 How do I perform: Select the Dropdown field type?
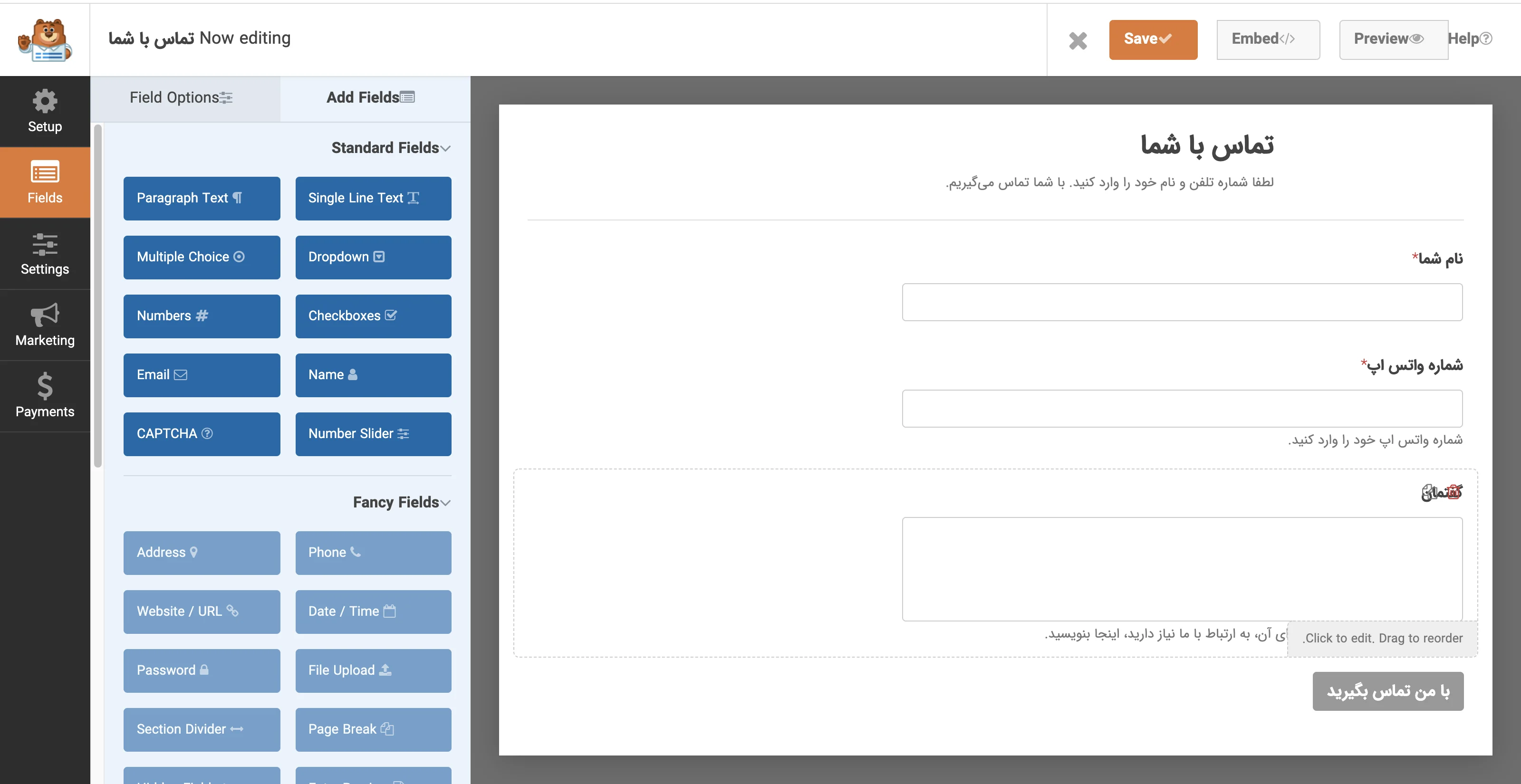point(373,257)
